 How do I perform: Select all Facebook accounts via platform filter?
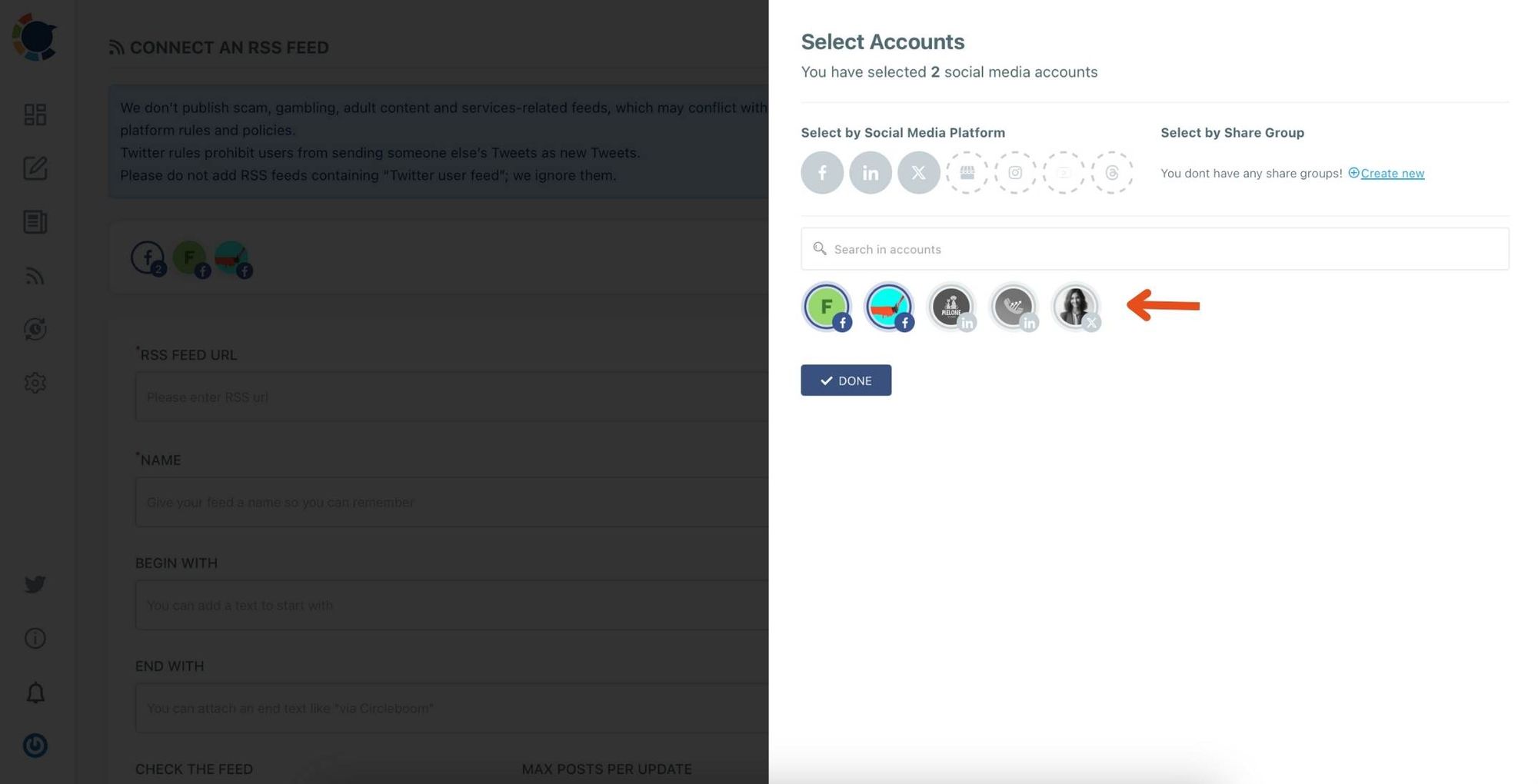point(822,172)
